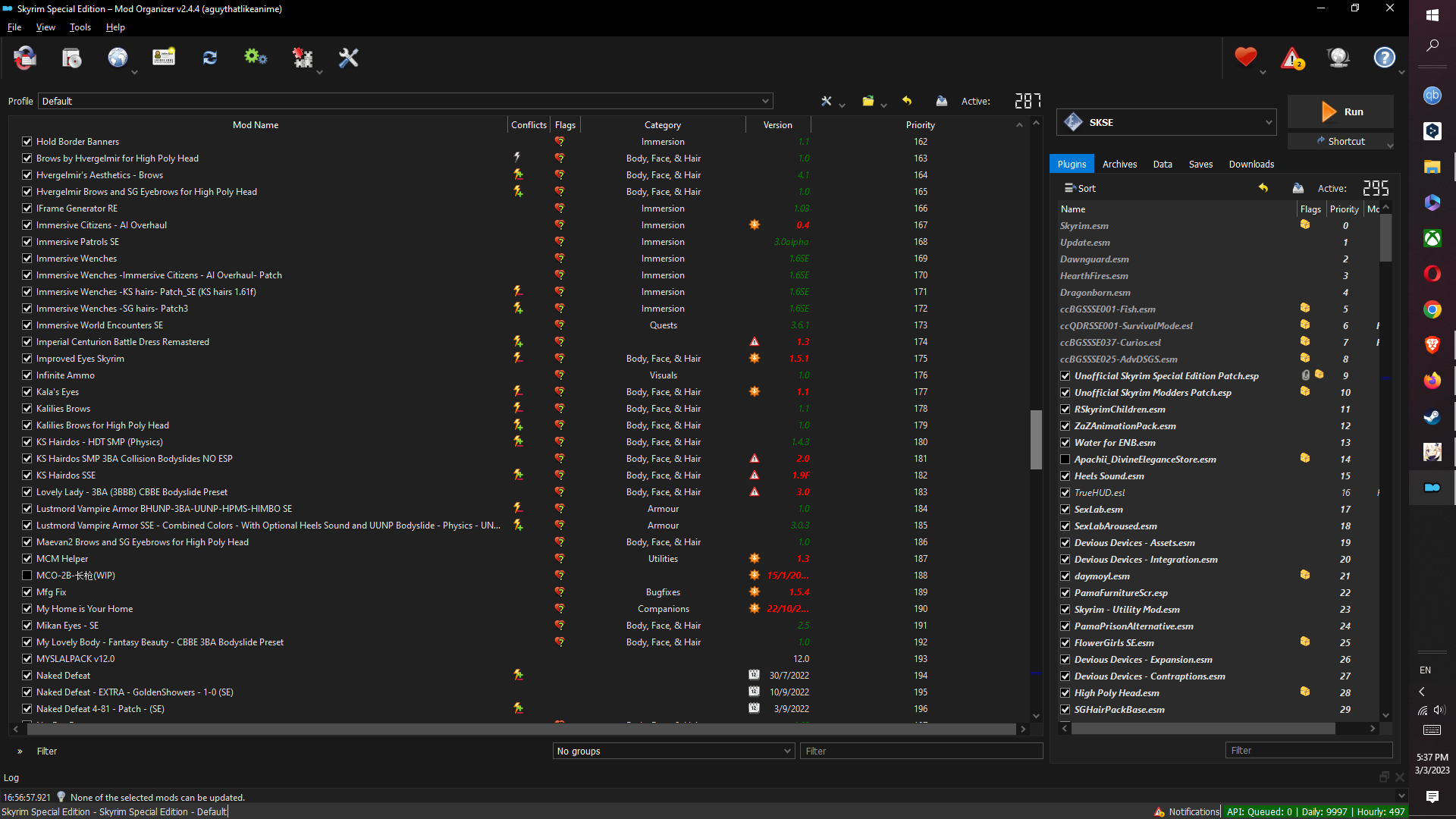Toggle the Naked Defeat mod checkbox

click(27, 676)
